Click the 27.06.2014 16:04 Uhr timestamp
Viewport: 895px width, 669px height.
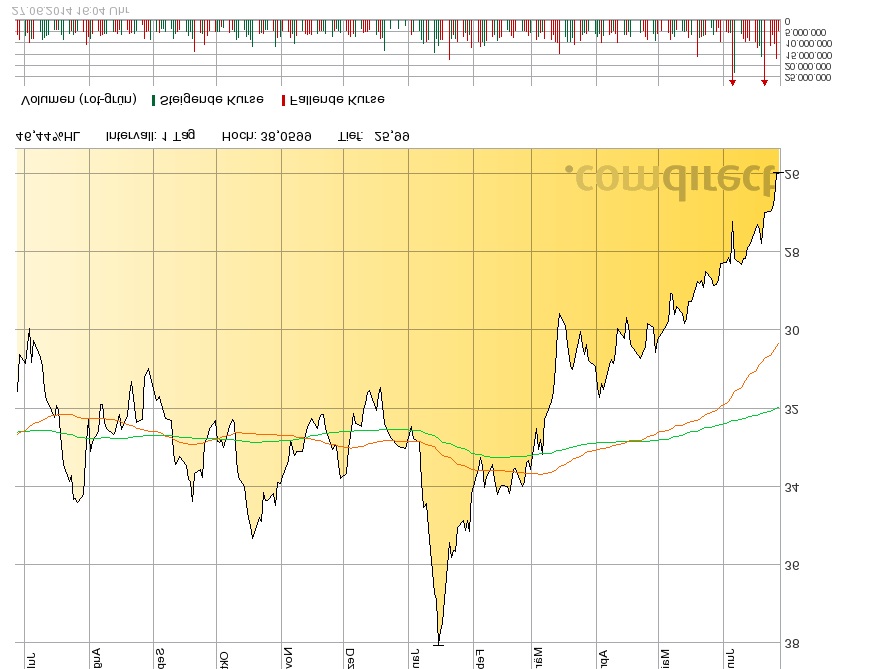(70, 8)
